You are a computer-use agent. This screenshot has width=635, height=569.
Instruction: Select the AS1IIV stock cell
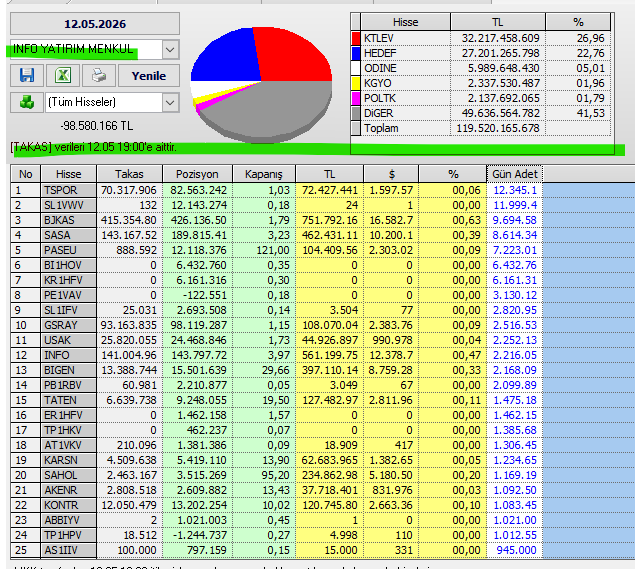pyautogui.click(x=68, y=550)
